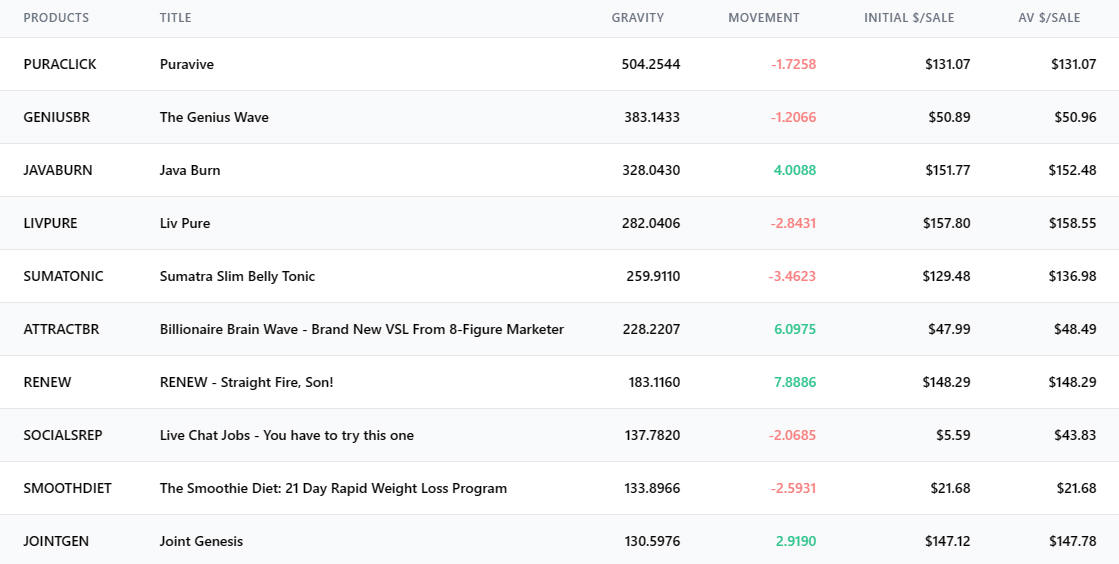The height and width of the screenshot is (564, 1119).
Task: Click movement value -2.5931
Action: pyautogui.click(x=793, y=488)
